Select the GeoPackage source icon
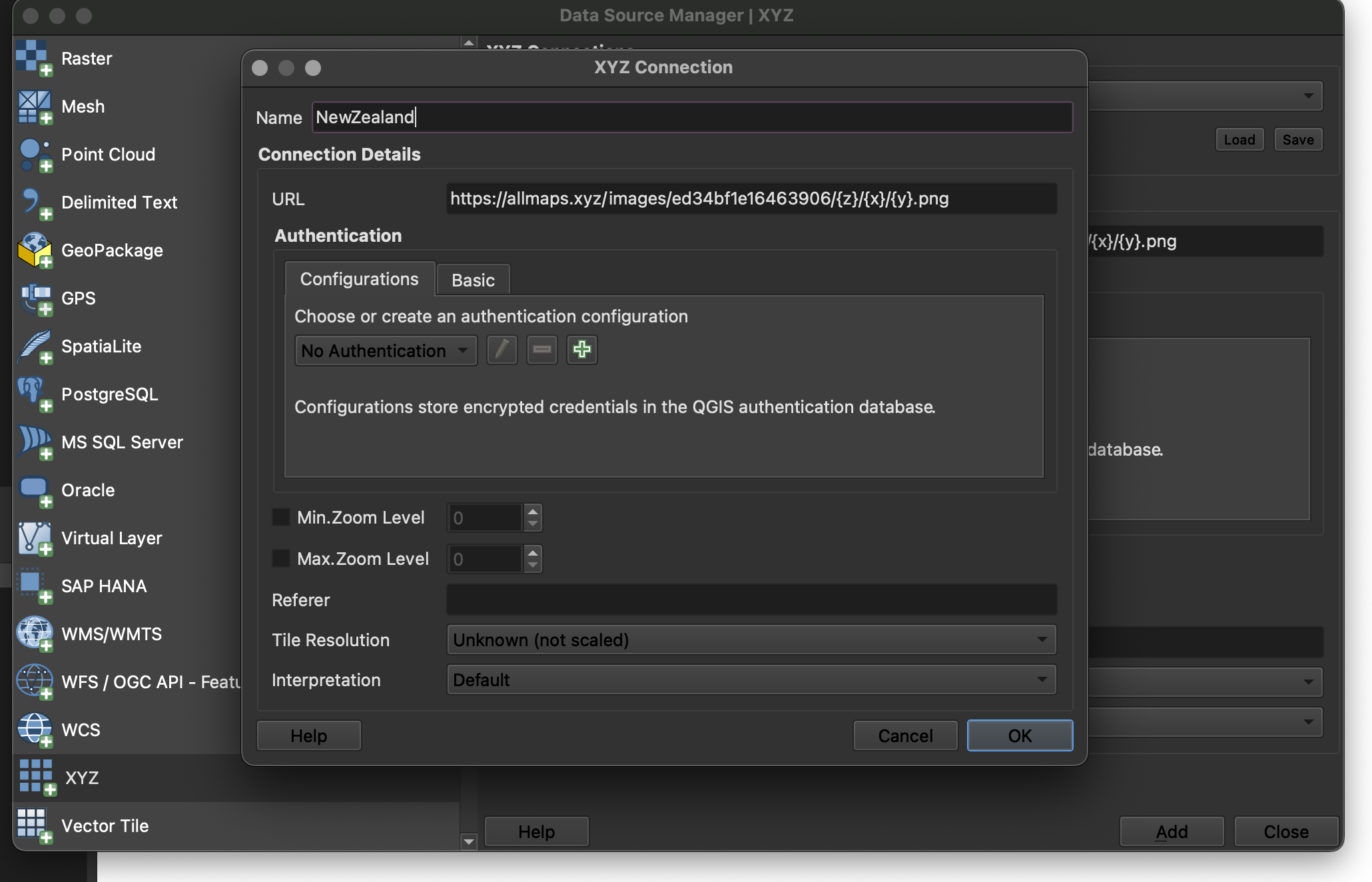Image resolution: width=1372 pixels, height=882 pixels. tap(35, 250)
